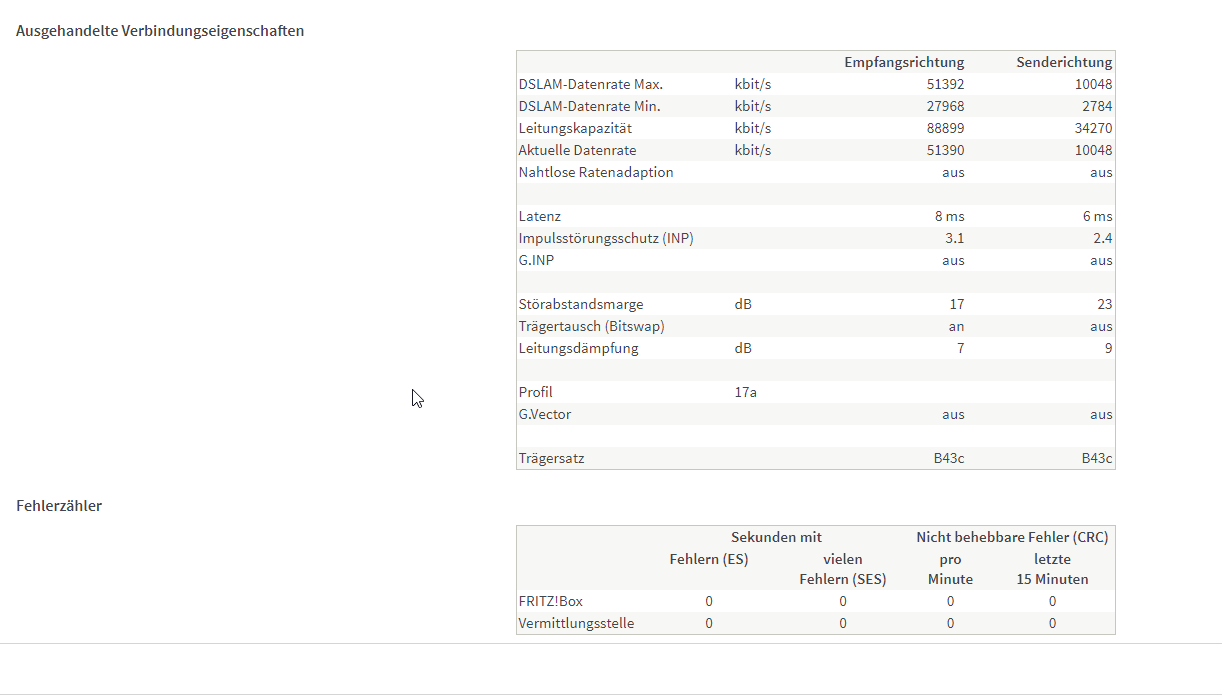This screenshot has height=695, width=1222.
Task: Click the 'Latenz' row label
Action: [540, 216]
